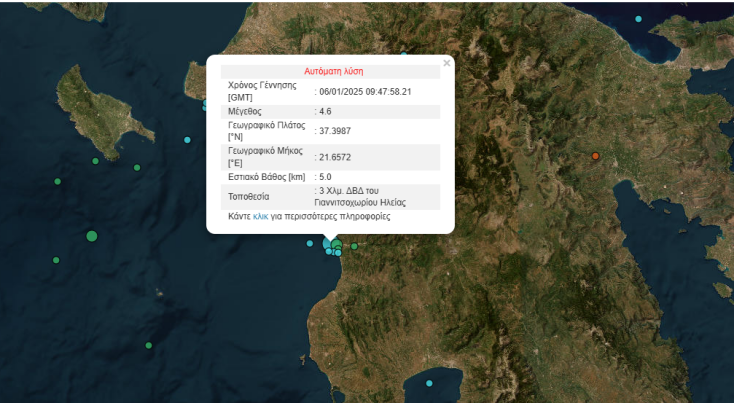Select the largest green marker south of Zakynthos
734x403 pixels.
[92, 236]
